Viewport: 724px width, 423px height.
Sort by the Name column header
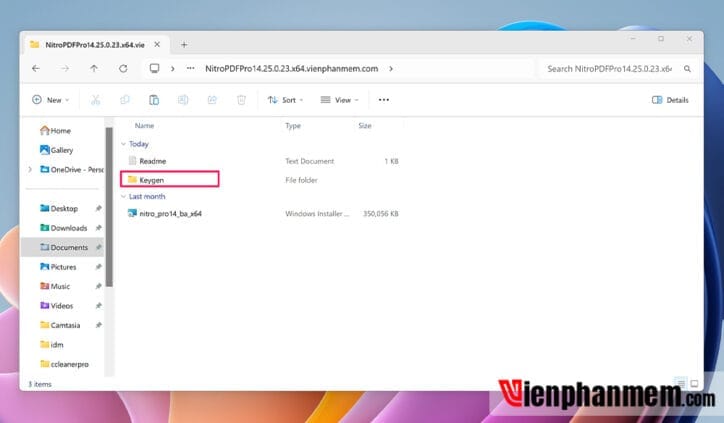(144, 126)
